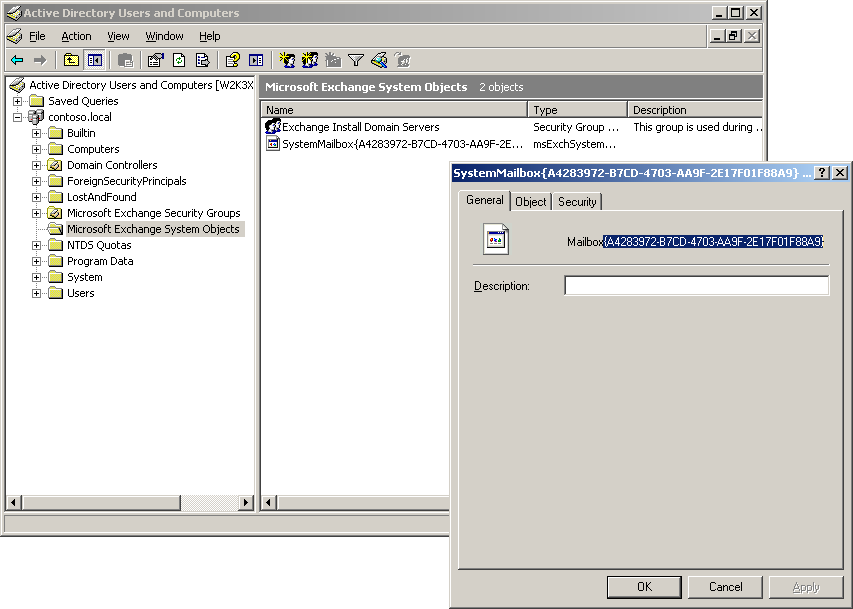
Task: Expand the ForeignSecurityPrincipals node
Action: click(36, 181)
